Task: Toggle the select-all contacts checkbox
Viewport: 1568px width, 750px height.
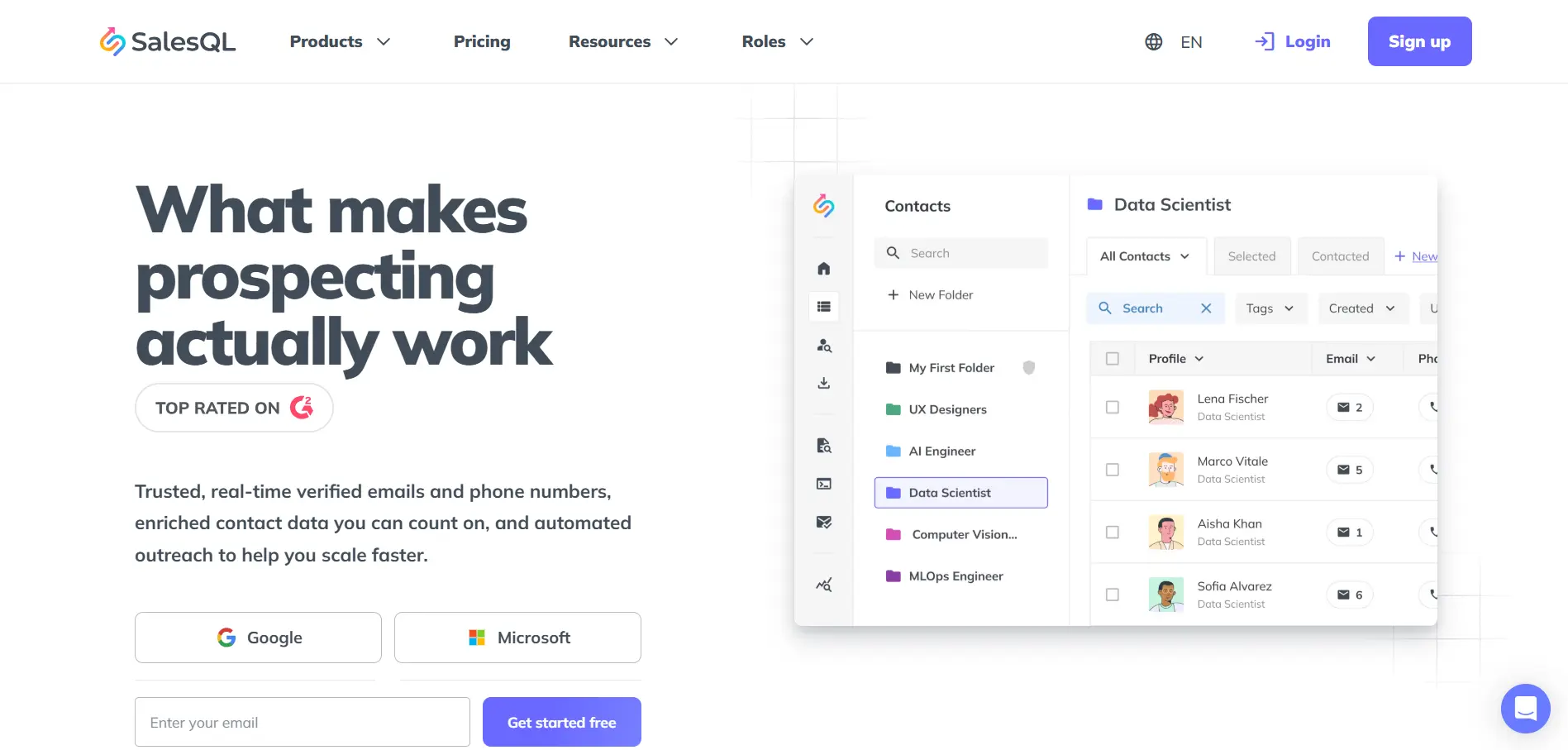Action: coord(1113,359)
